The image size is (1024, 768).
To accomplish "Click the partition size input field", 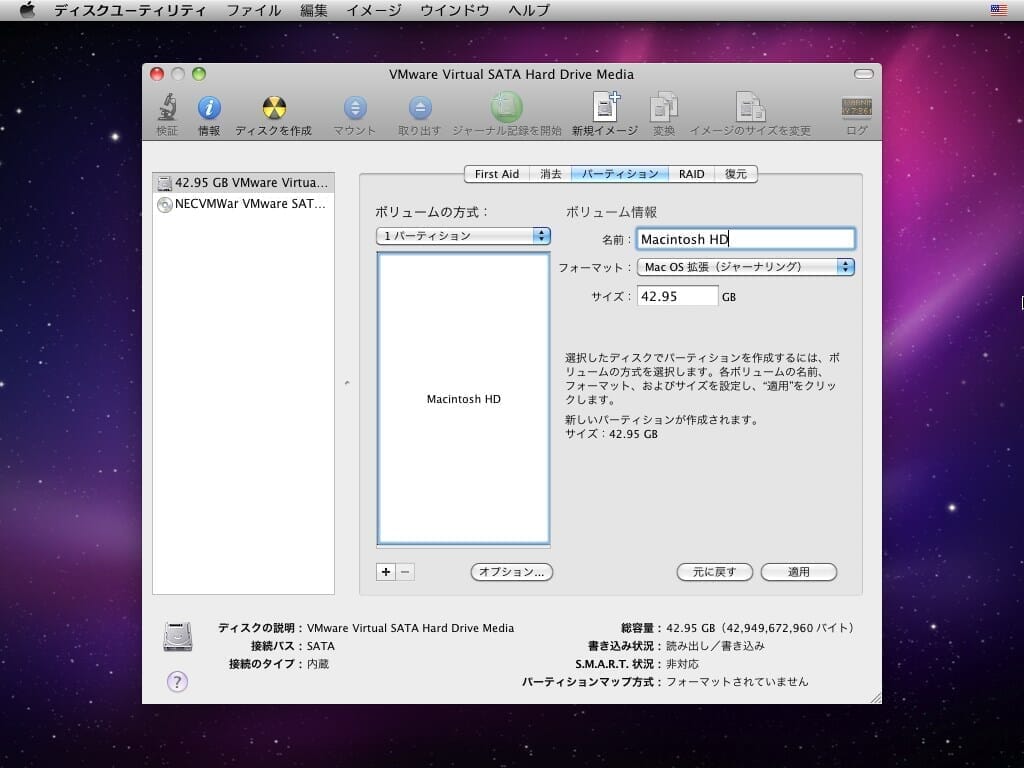I will click(677, 296).
